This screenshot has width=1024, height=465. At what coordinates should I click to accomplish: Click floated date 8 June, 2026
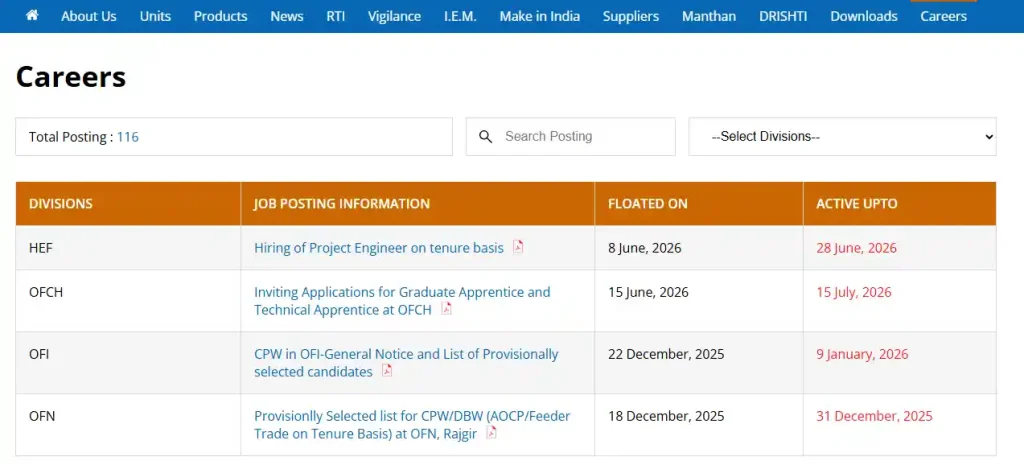click(645, 248)
